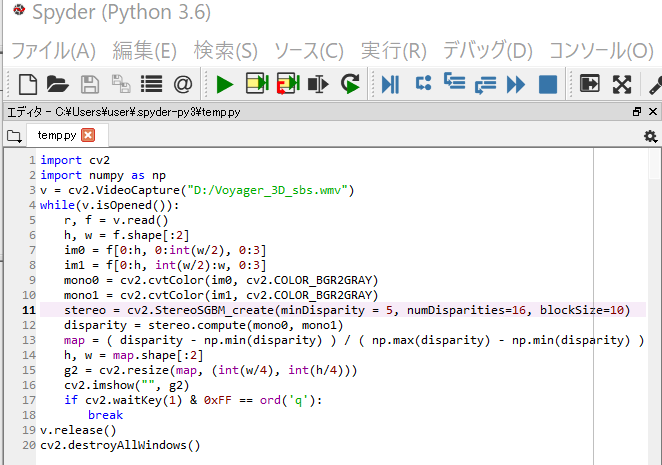Open the outline list icon

point(152,84)
